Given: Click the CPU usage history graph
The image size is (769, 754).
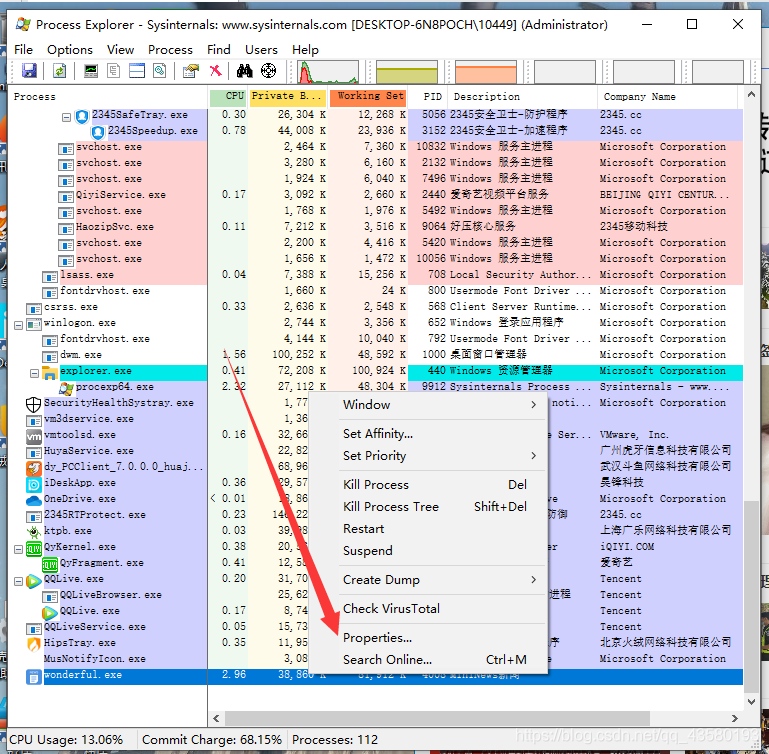Looking at the screenshot, I should (328, 72).
